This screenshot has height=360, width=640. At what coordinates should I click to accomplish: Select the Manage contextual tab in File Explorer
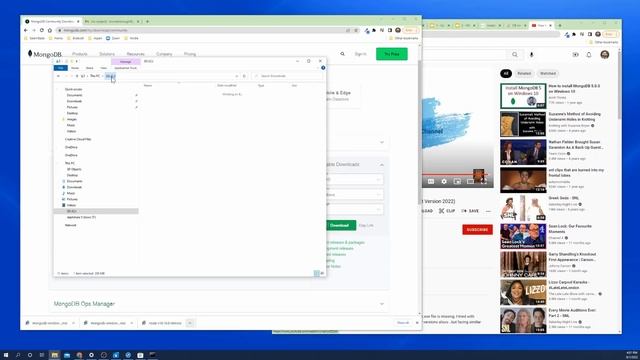pos(126,62)
